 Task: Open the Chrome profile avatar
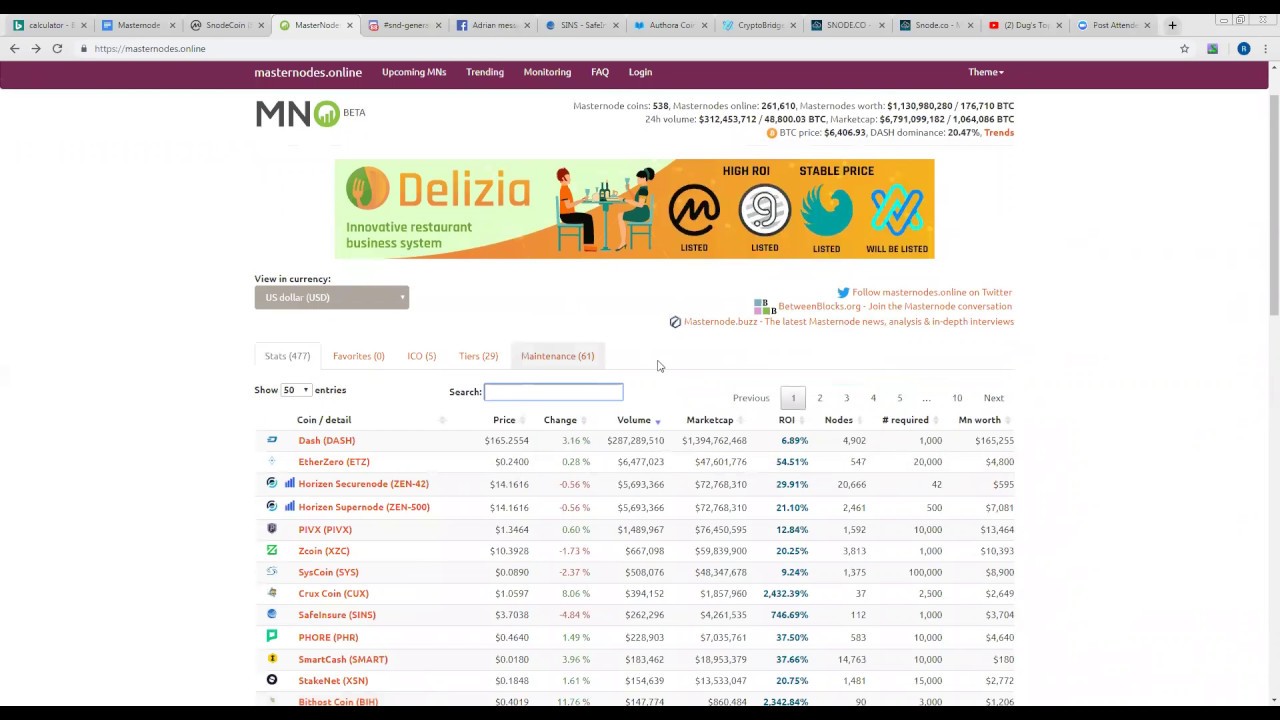pyautogui.click(x=1244, y=48)
